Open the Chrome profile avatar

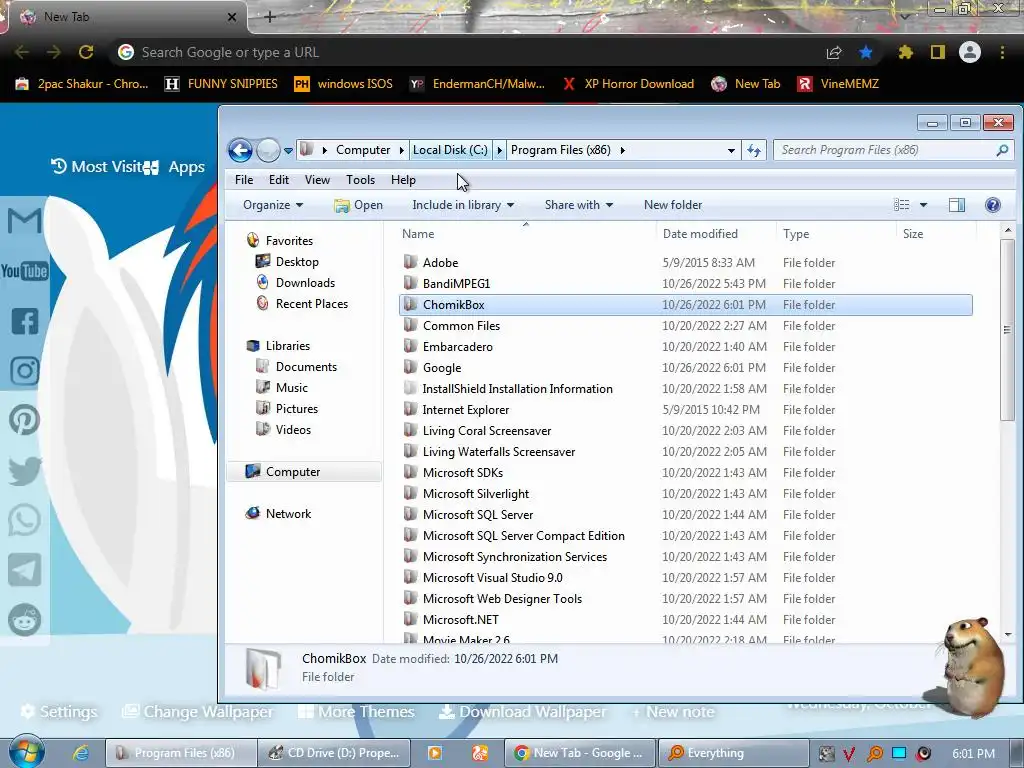tap(970, 52)
